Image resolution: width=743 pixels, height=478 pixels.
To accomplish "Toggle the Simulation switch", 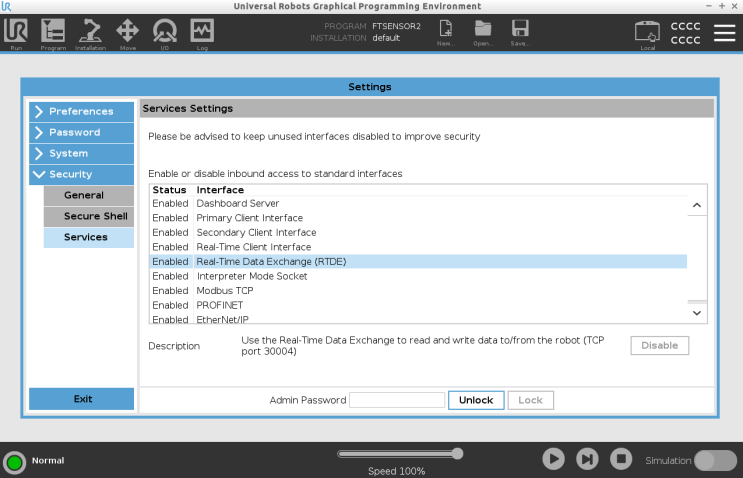I will (x=715, y=460).
